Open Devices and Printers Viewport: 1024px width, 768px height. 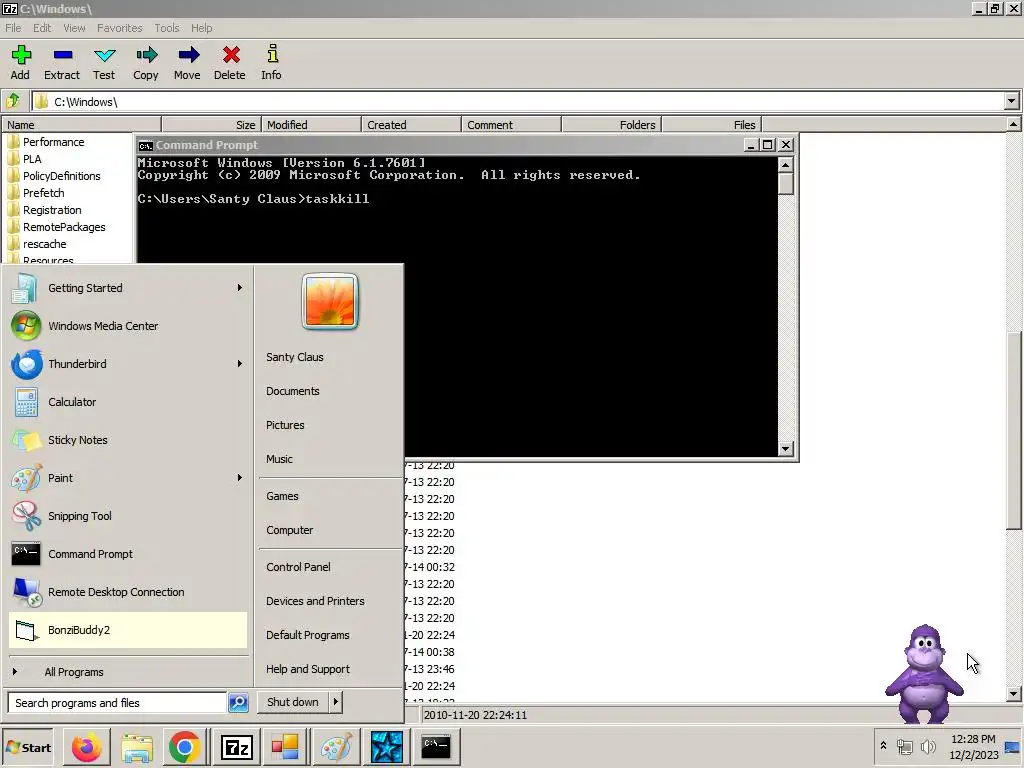point(315,601)
